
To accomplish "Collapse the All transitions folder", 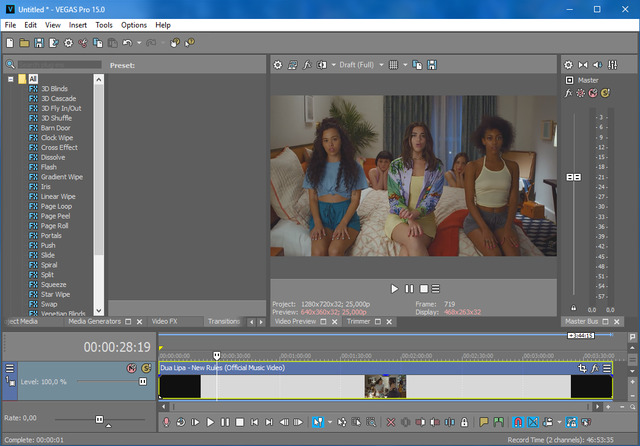I will 11,78.
